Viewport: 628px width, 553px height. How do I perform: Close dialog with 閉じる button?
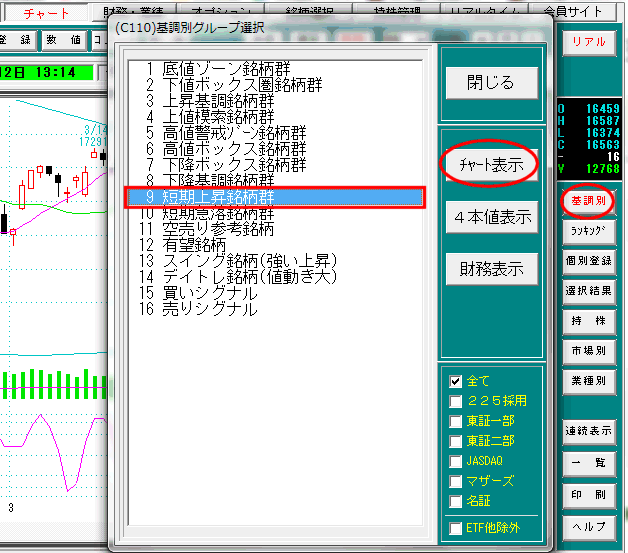(491, 83)
